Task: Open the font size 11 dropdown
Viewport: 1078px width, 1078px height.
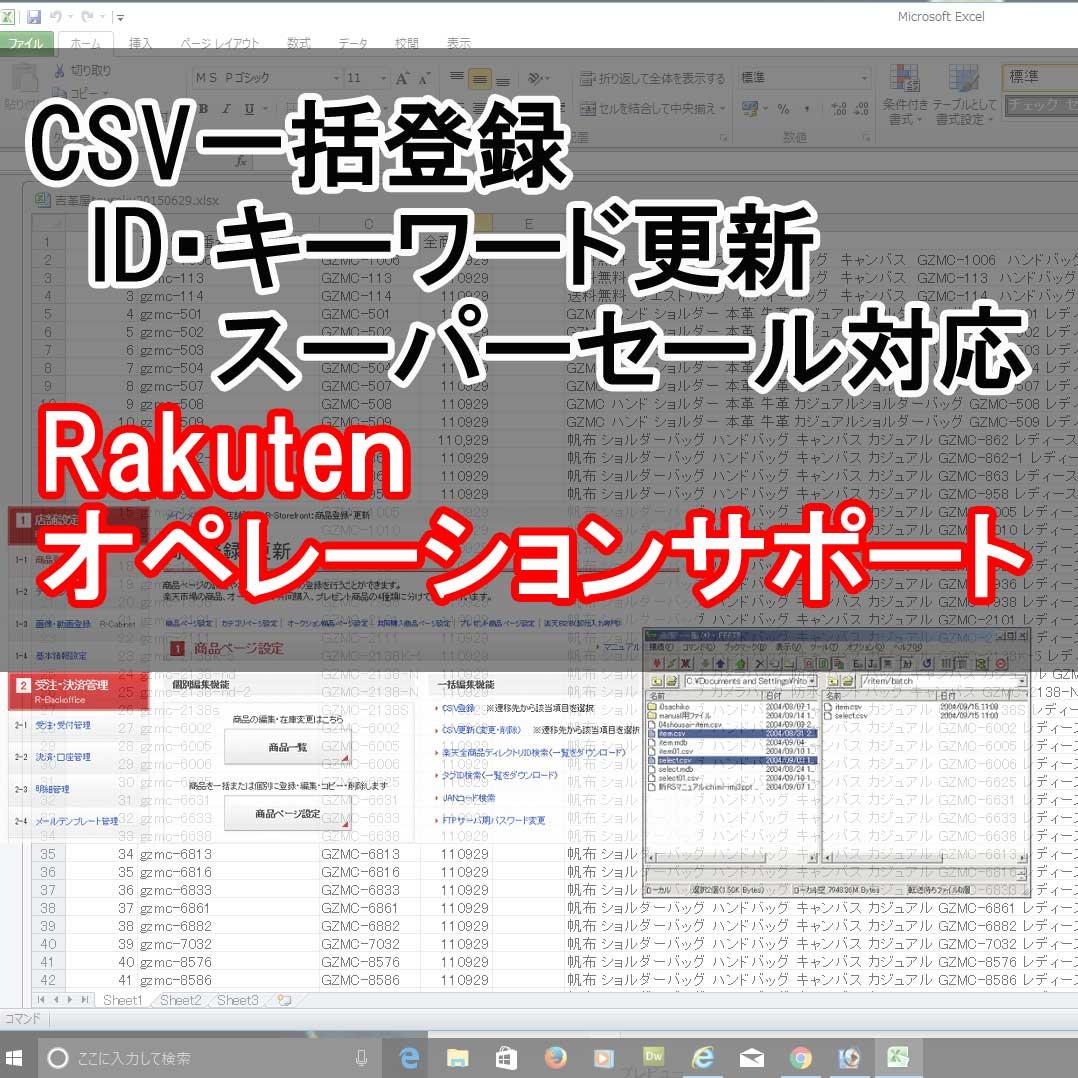Action: (x=384, y=78)
